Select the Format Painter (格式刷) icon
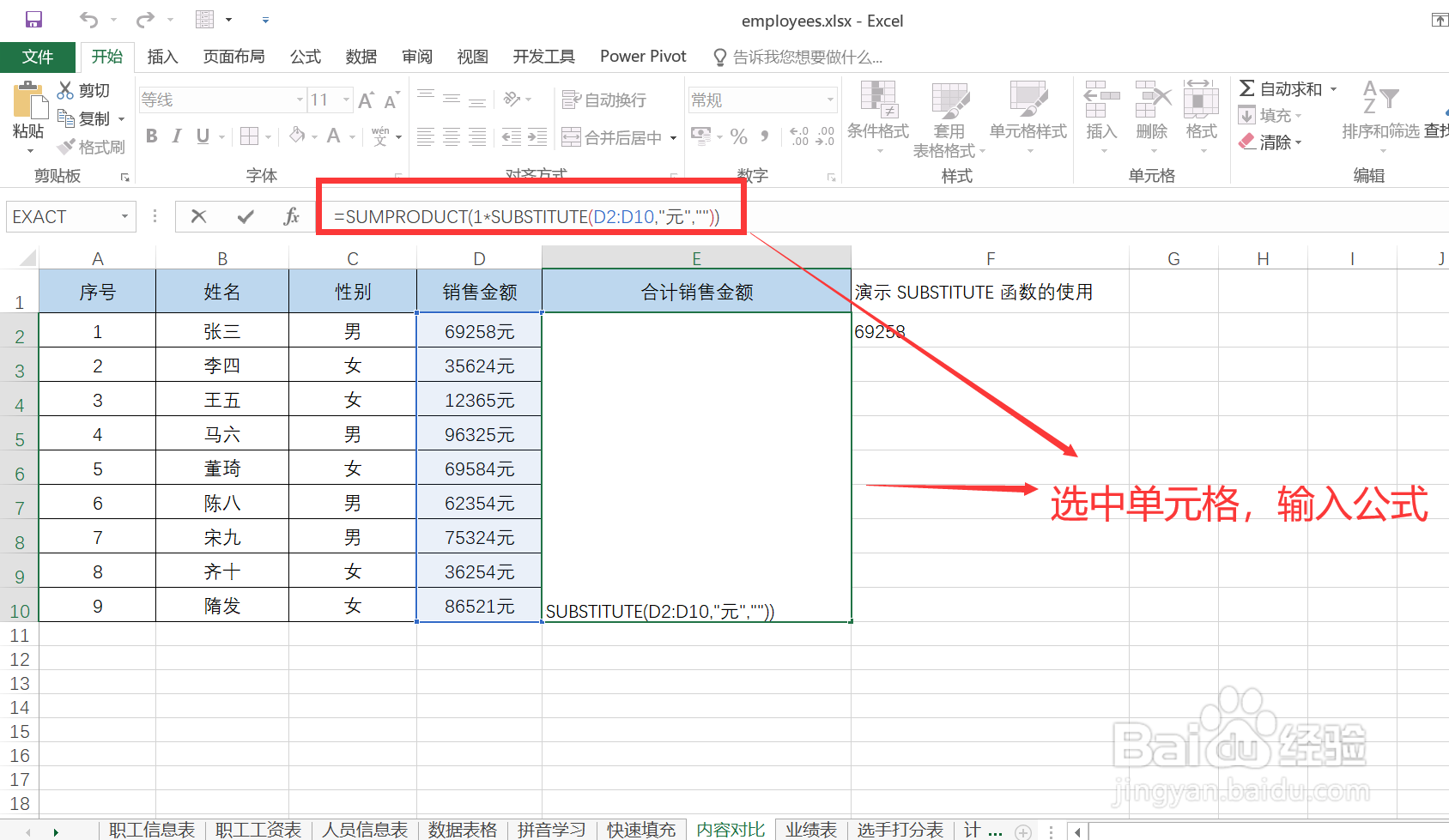1449x840 pixels. pos(92,146)
